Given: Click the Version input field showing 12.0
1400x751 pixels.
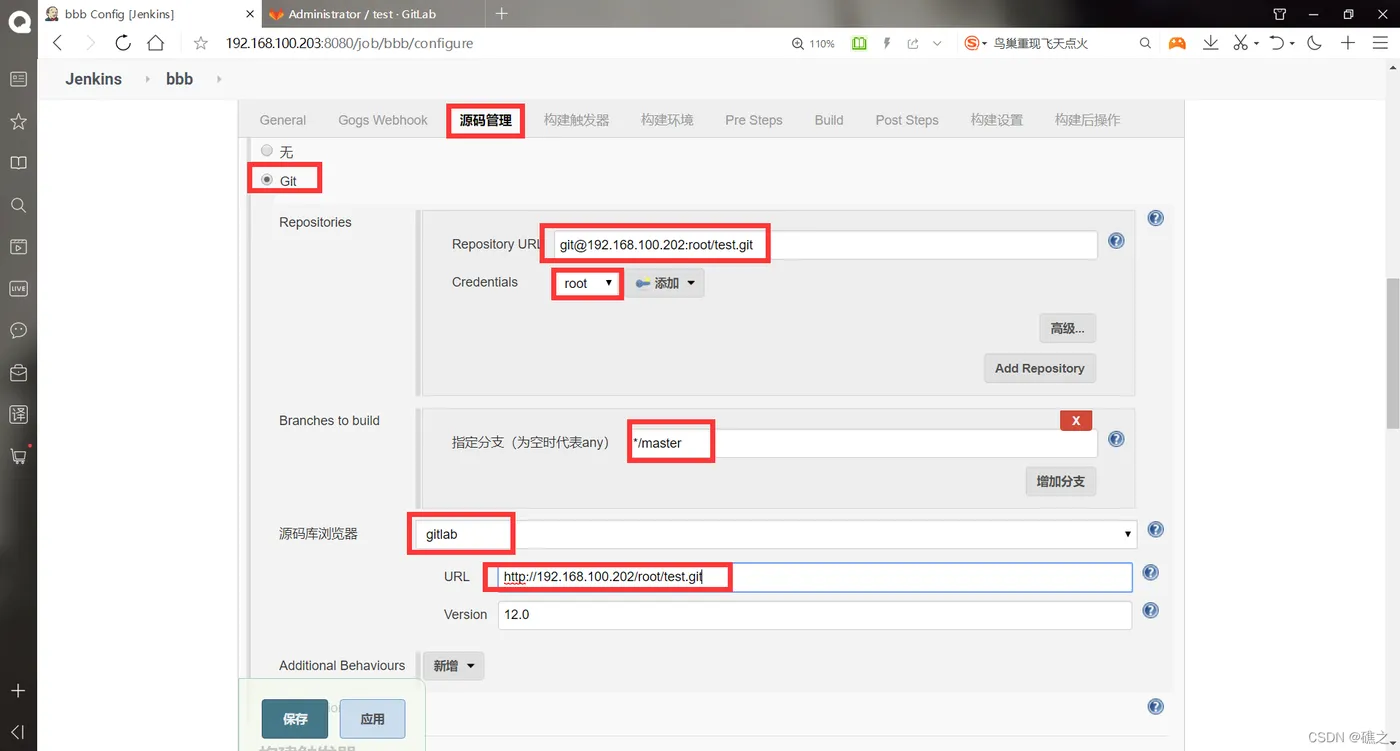Looking at the screenshot, I should coord(815,615).
